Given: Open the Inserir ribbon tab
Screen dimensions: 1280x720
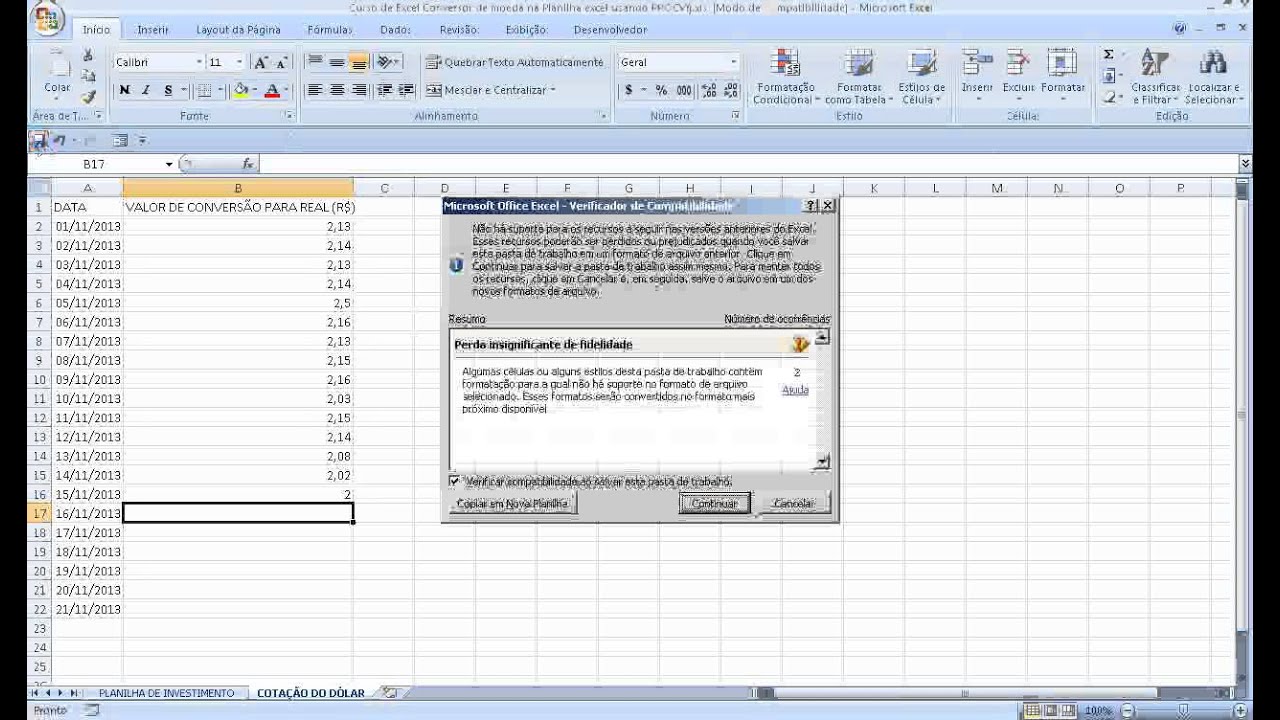Looking at the screenshot, I should pos(153,30).
